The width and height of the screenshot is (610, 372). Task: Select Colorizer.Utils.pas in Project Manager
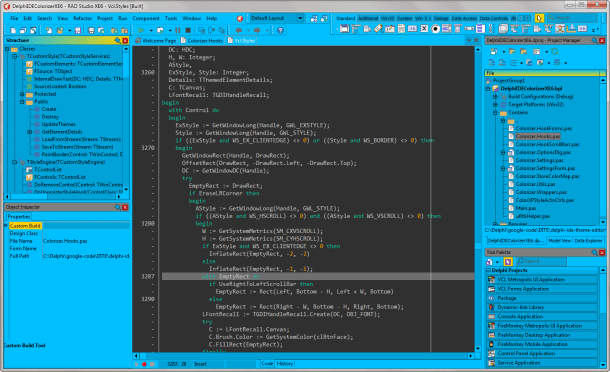535,184
